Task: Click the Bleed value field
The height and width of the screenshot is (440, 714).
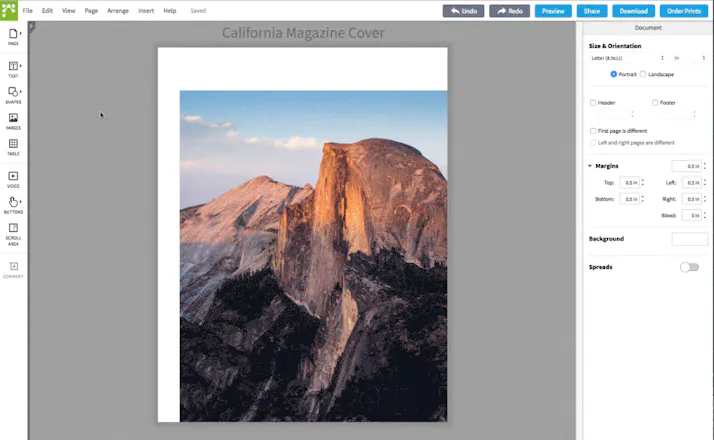Action: pos(692,215)
